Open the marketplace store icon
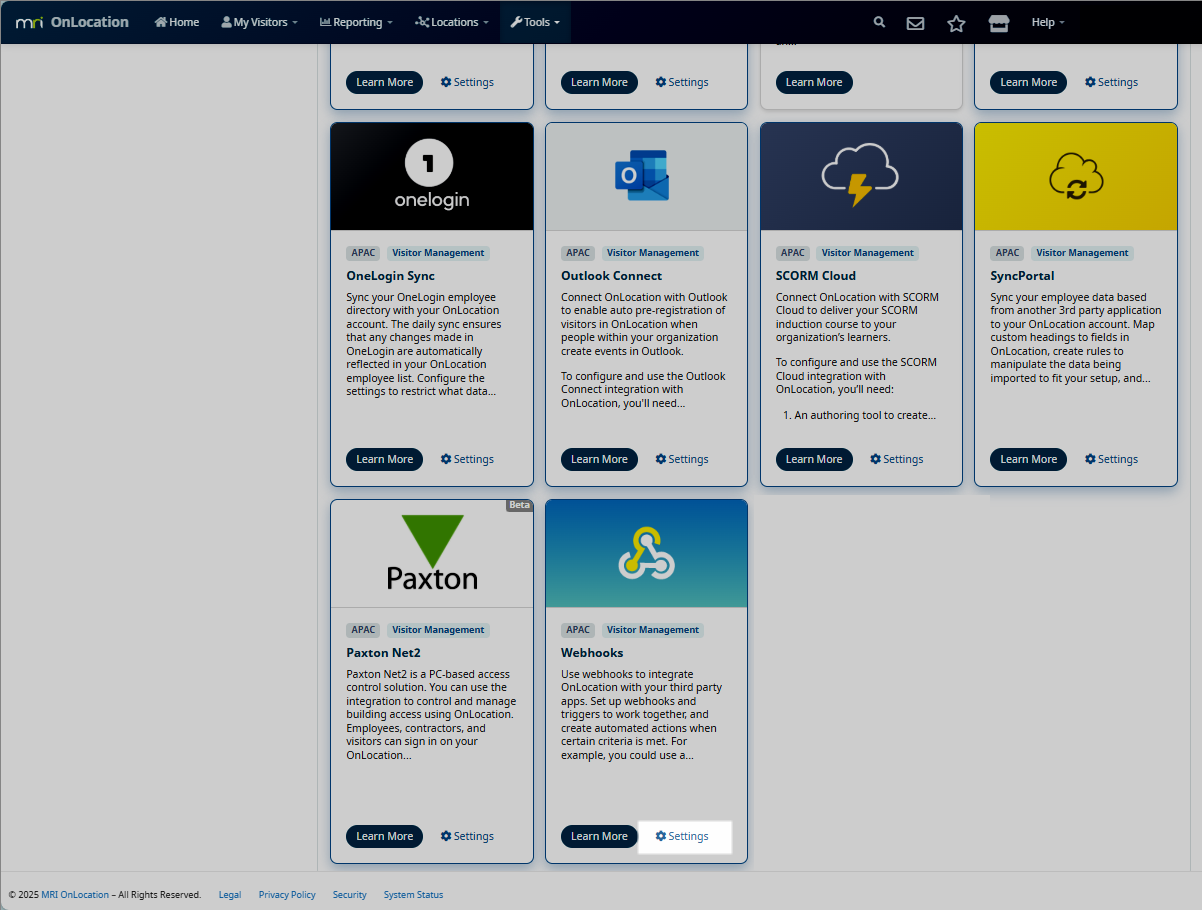This screenshot has width=1202, height=910. (x=998, y=23)
